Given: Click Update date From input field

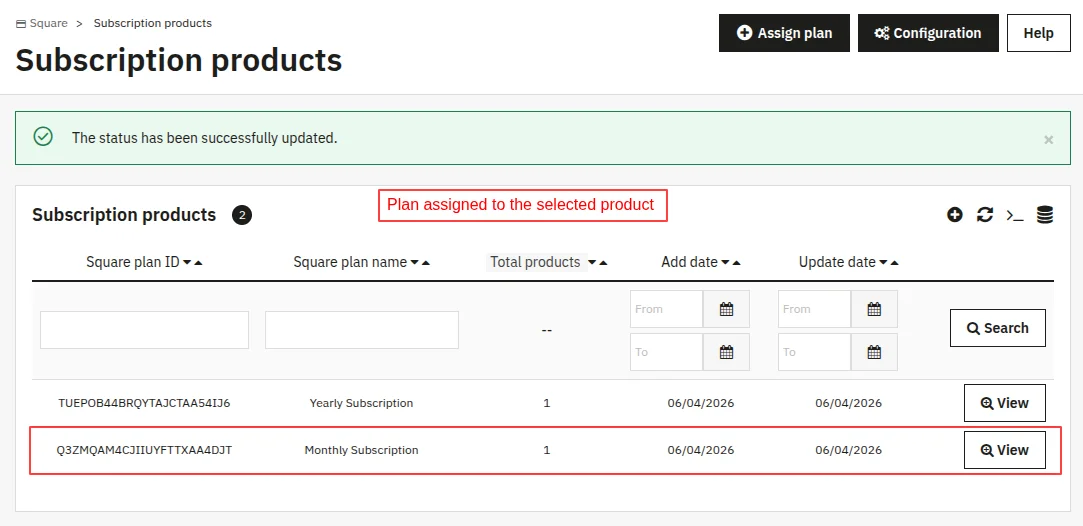Looking at the screenshot, I should (814, 309).
